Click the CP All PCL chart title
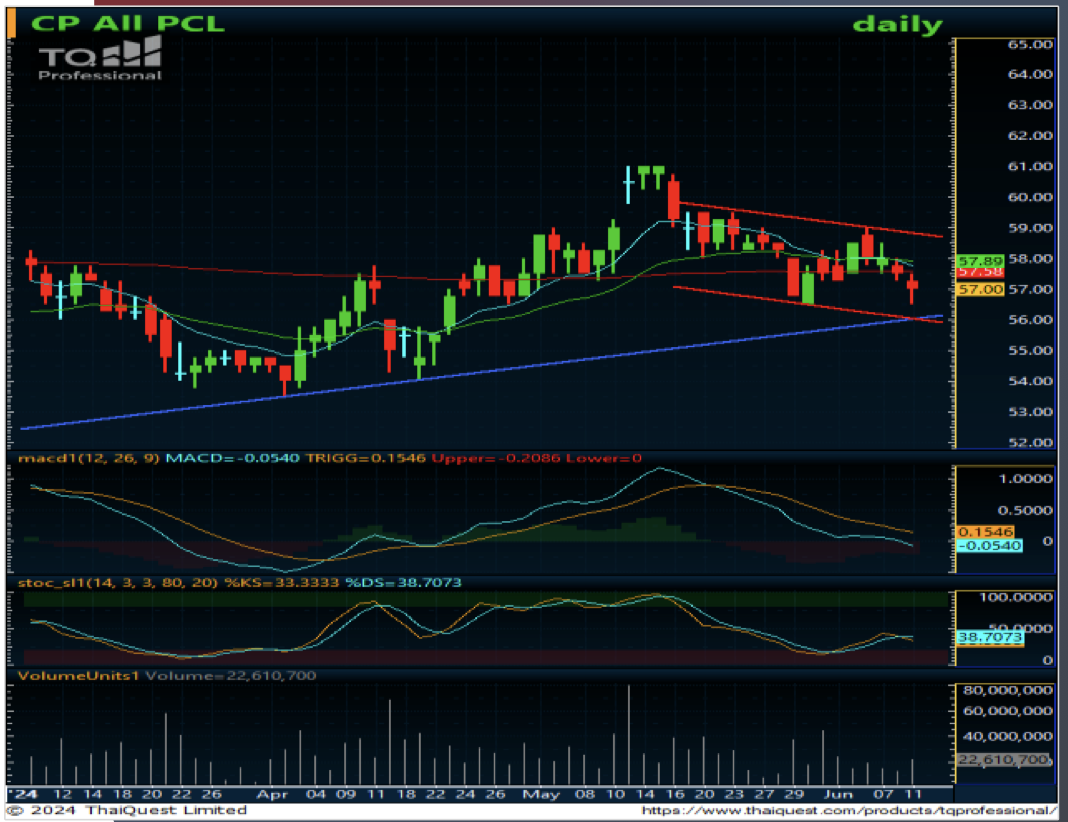1068x822 pixels. point(127,23)
